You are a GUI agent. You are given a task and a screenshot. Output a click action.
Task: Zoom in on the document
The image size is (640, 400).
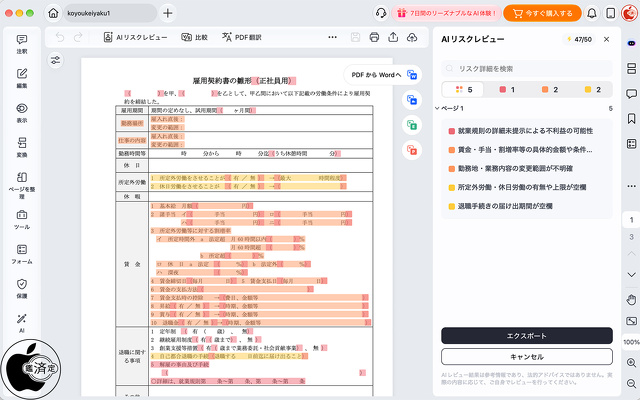(631, 362)
